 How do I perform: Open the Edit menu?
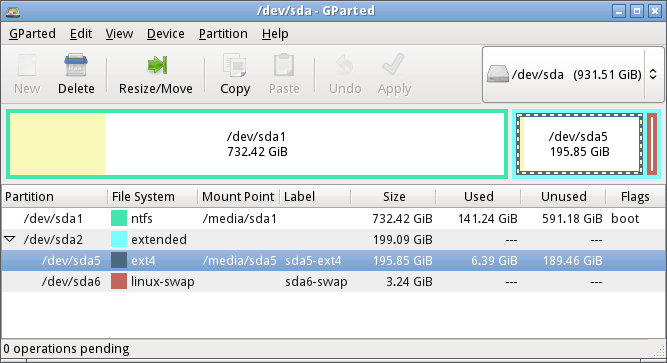point(81,34)
